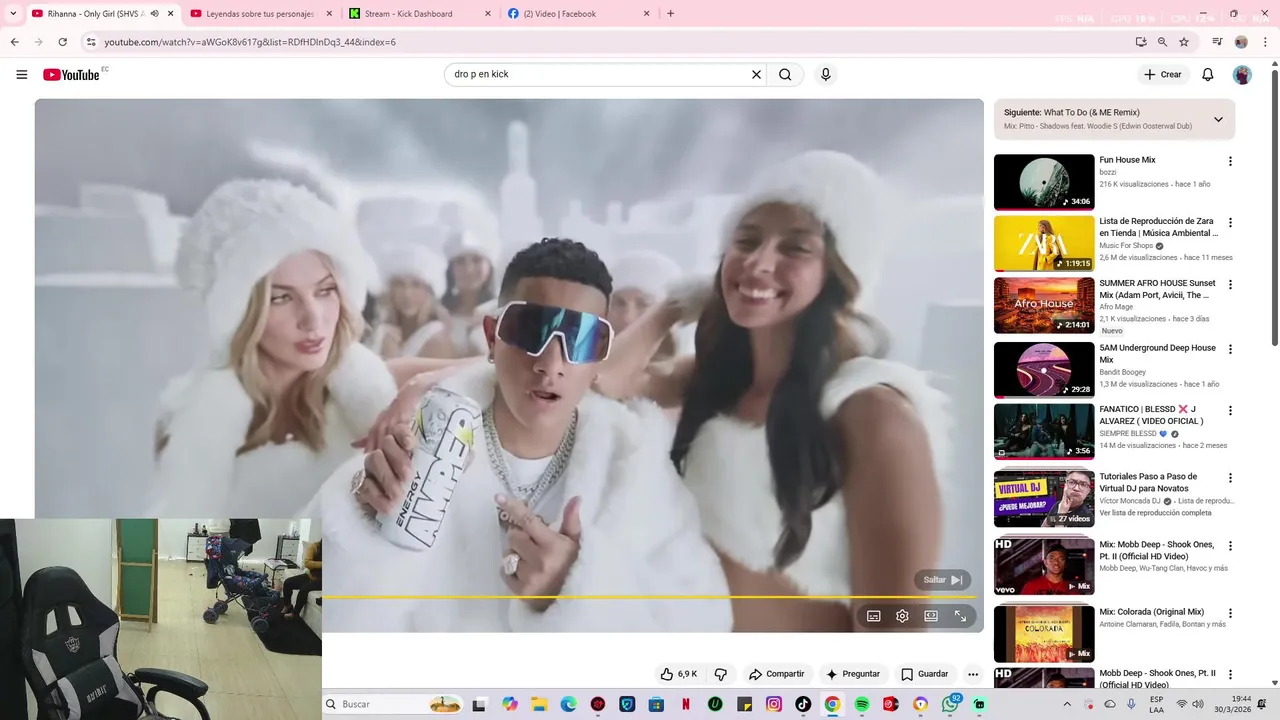
Task: Switch to the Leyendas sobre tus personajes tab
Action: pos(259,14)
